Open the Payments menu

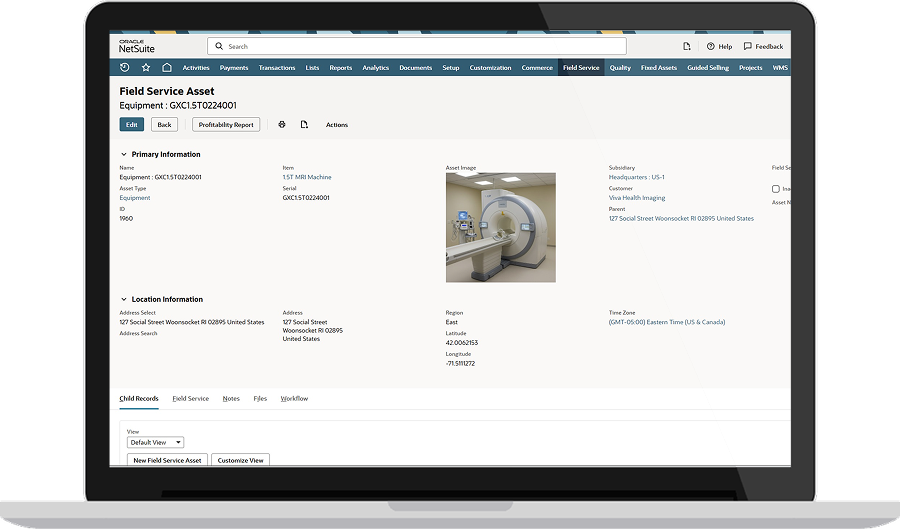click(x=234, y=68)
